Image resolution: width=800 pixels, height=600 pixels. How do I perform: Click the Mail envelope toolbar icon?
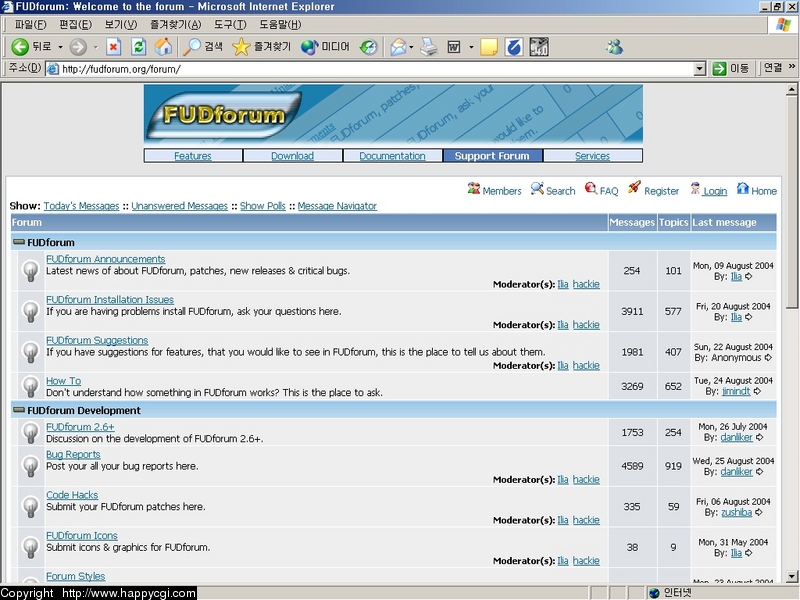[398, 47]
